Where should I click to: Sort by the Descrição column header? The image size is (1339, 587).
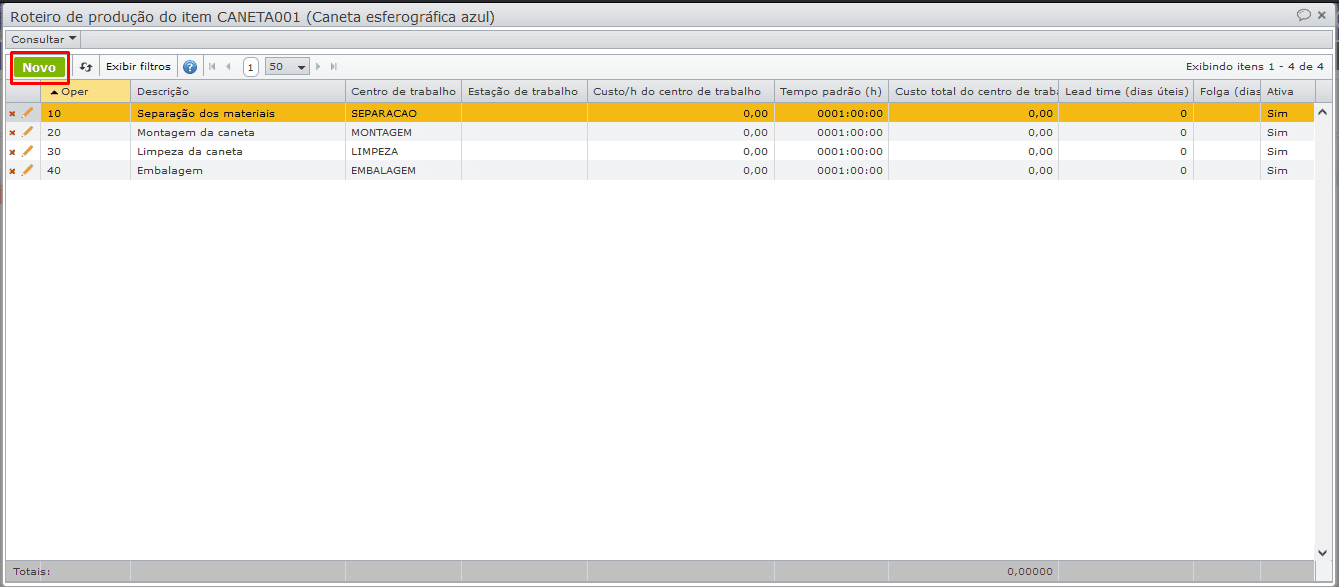tap(238, 91)
